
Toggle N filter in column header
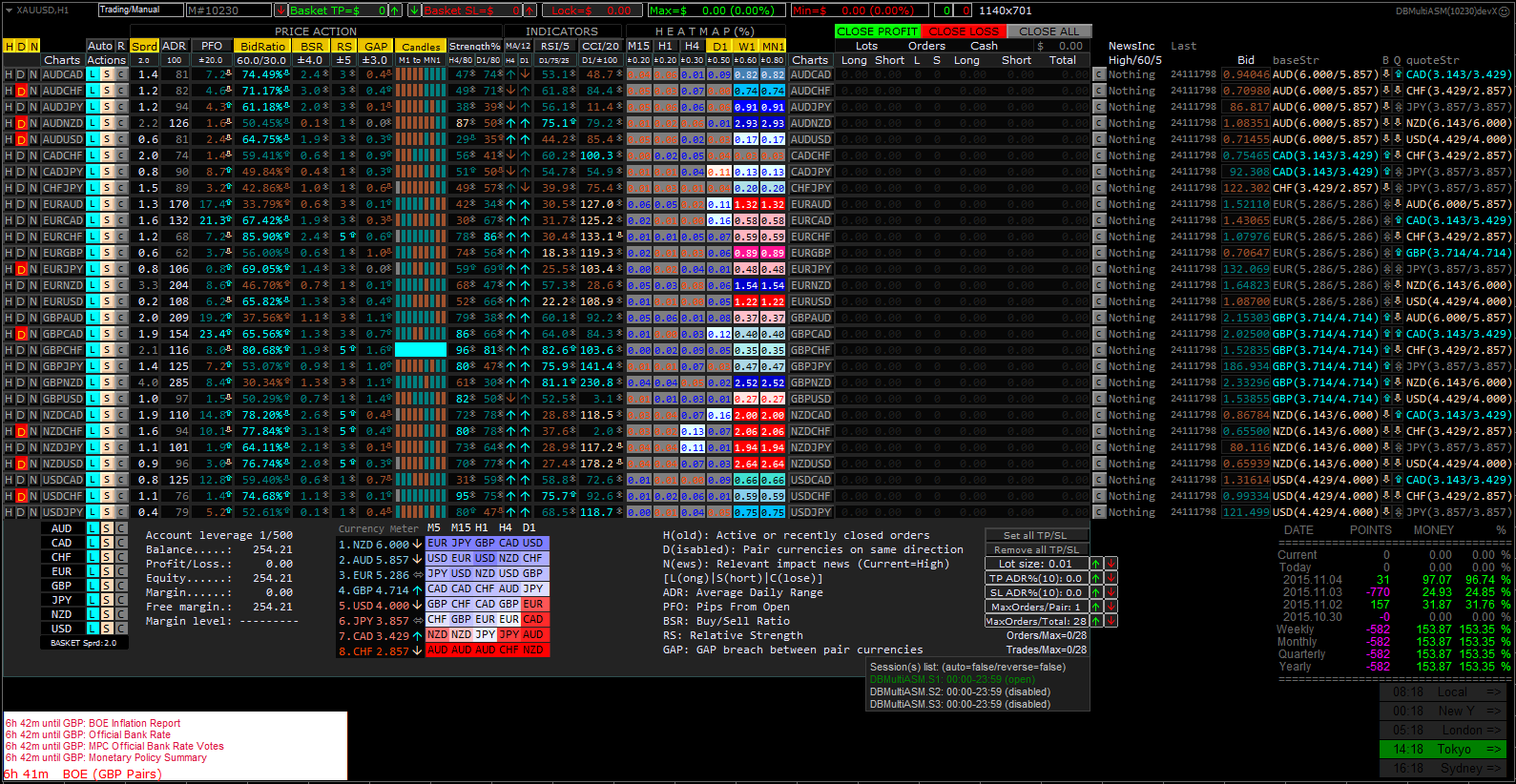point(33,46)
